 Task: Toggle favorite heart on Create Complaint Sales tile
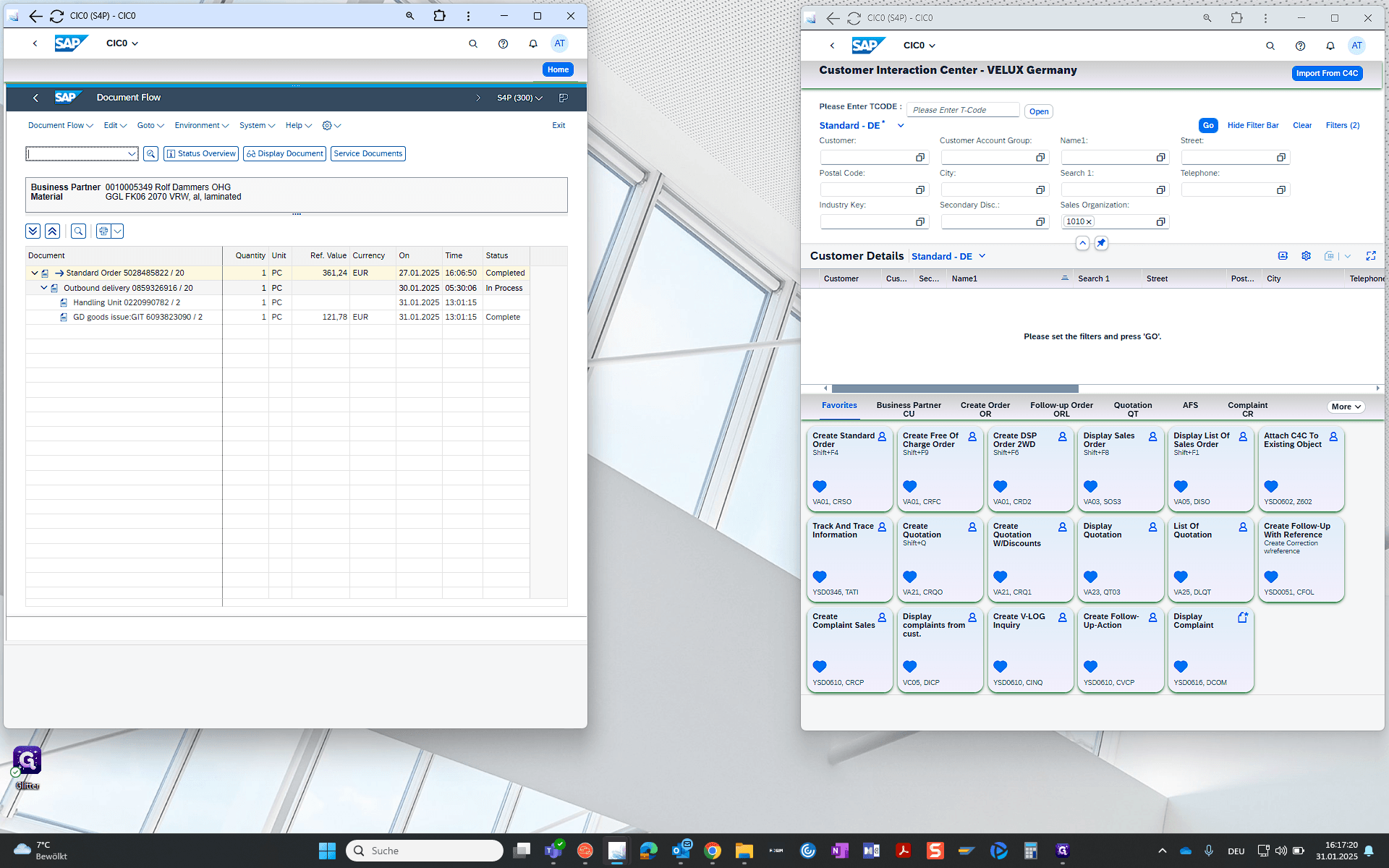pyautogui.click(x=820, y=667)
